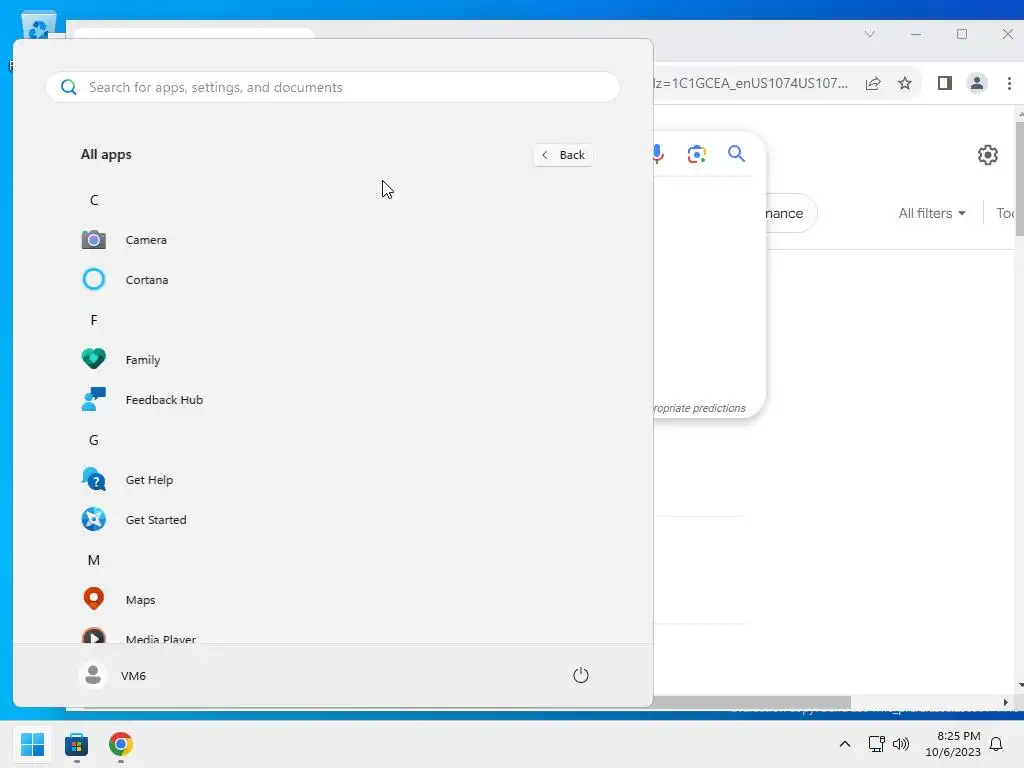Click the Start menu search magnifier icon
This screenshot has height=768, width=1024.
coord(69,87)
